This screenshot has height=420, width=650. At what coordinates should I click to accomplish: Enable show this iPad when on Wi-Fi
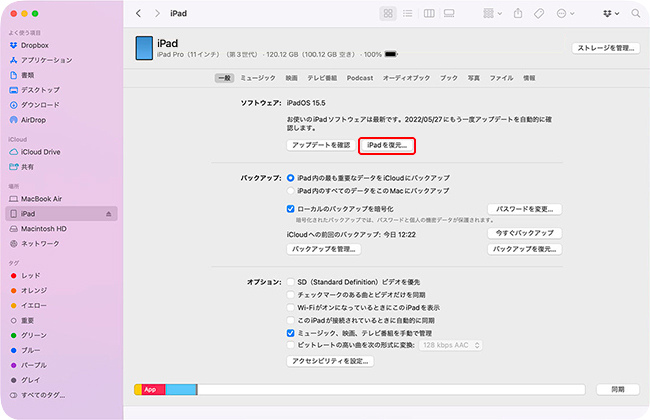(291, 308)
